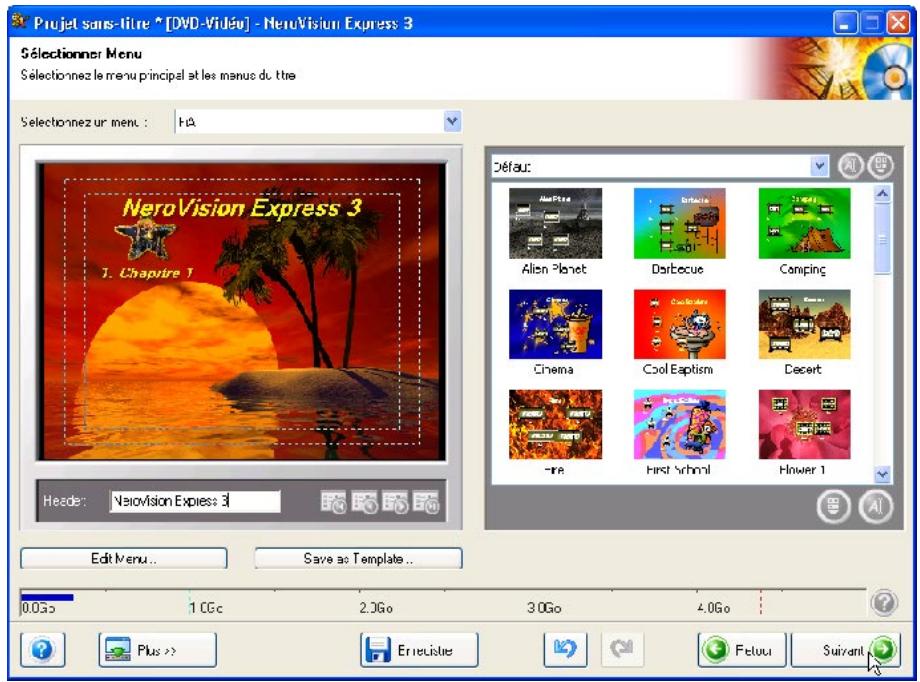Click the Header text input field
The image size is (920, 682).
(x=195, y=501)
